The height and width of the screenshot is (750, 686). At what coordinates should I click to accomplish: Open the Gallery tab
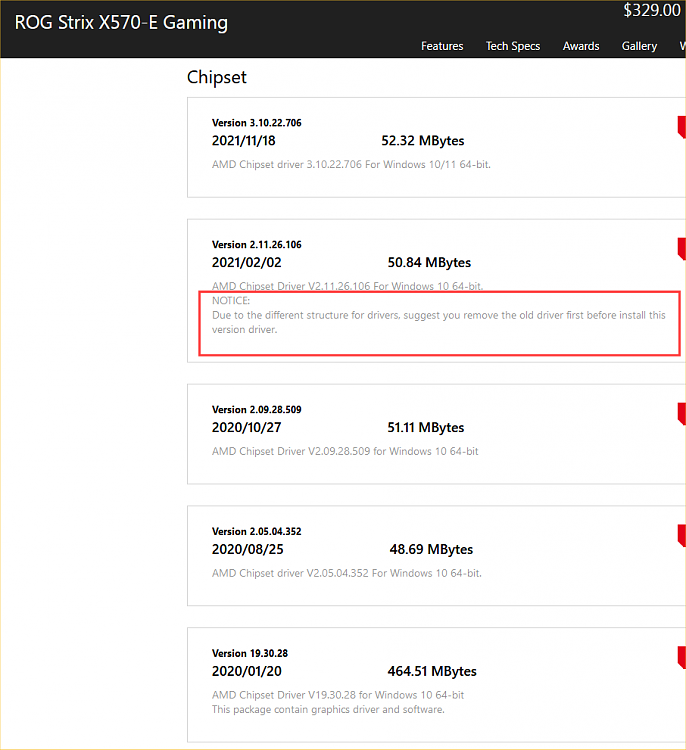(639, 46)
